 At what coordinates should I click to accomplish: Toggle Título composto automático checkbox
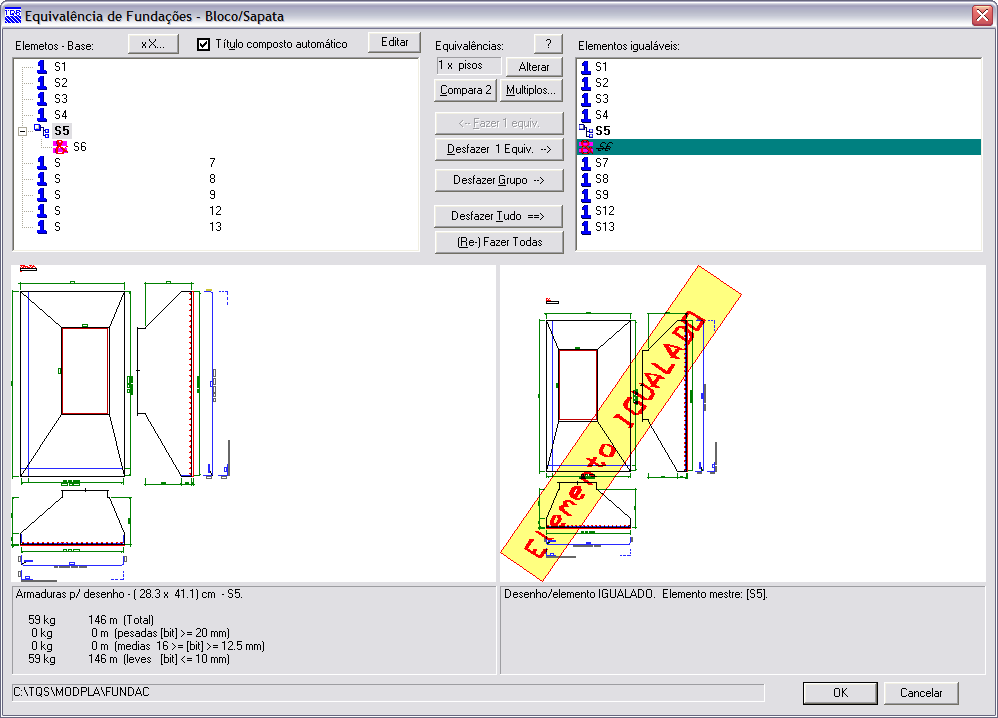coord(204,45)
